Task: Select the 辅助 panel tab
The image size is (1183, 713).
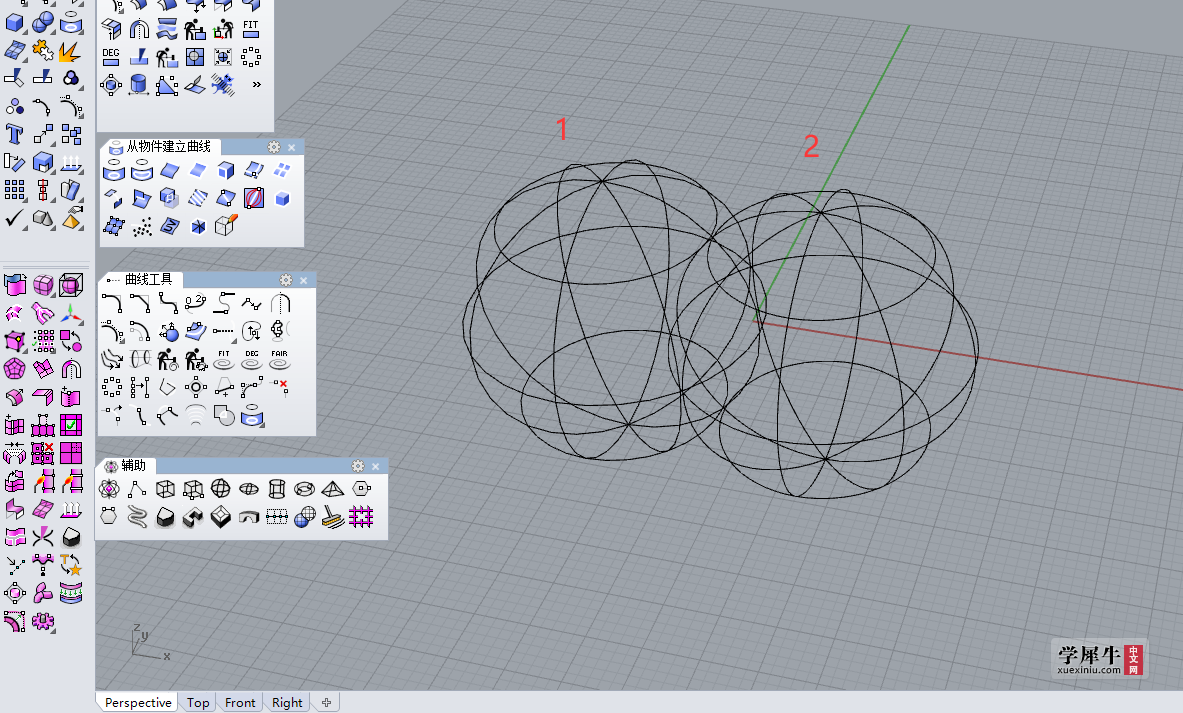Action: (x=126, y=466)
